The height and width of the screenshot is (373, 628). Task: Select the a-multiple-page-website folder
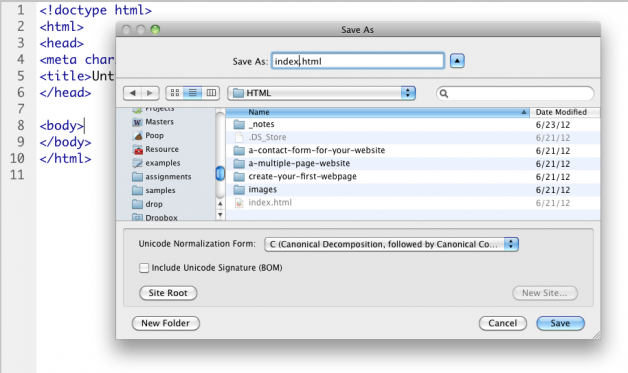click(413, 163)
